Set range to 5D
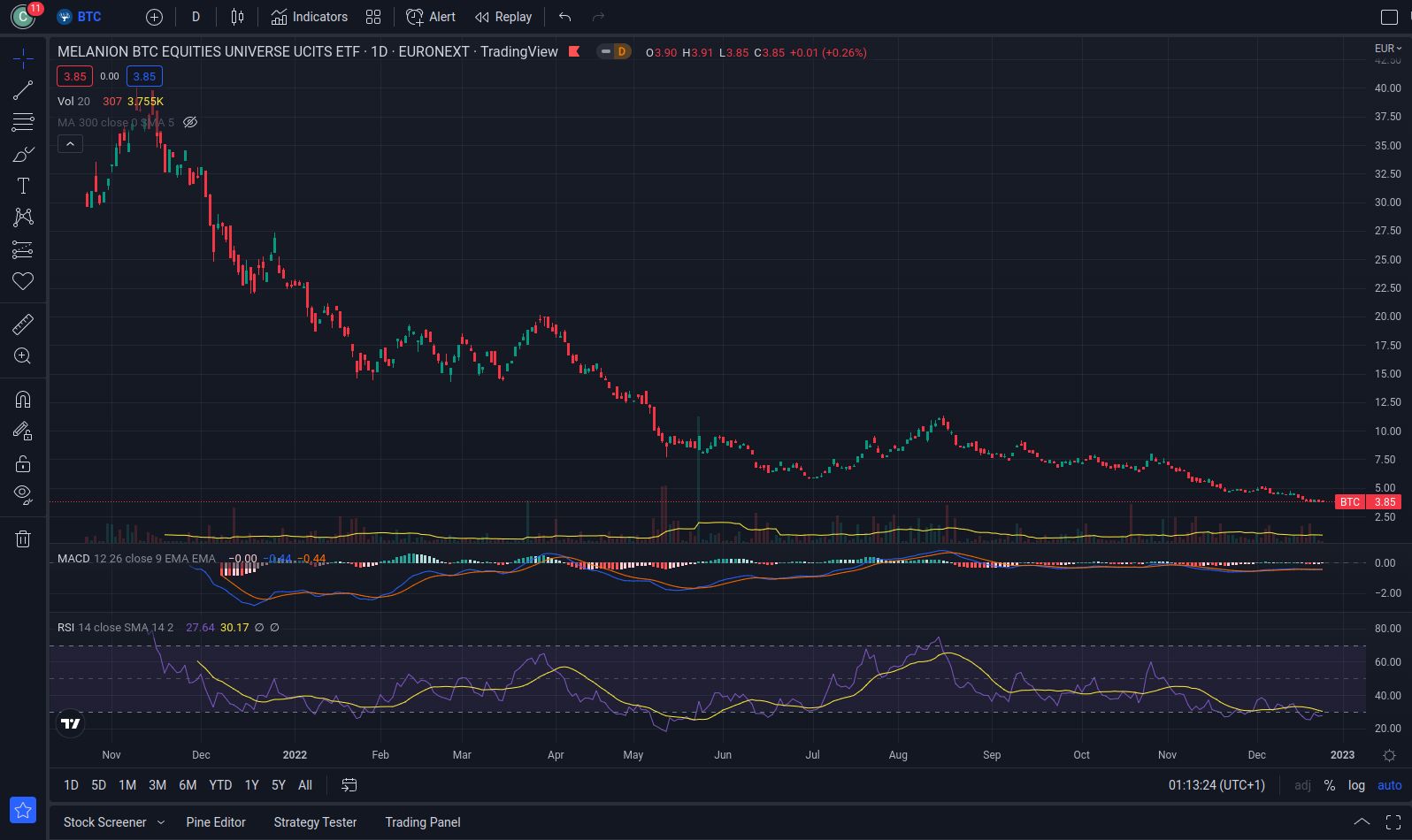The image size is (1412, 840). (99, 785)
